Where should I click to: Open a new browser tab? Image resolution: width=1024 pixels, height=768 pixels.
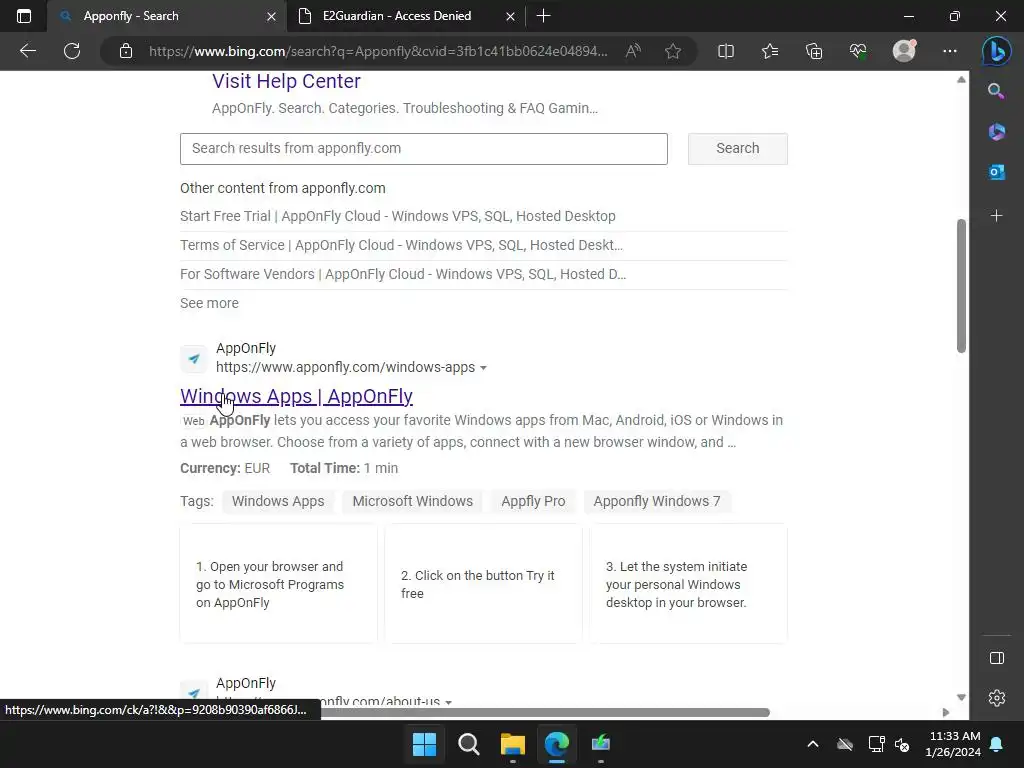[x=543, y=16]
